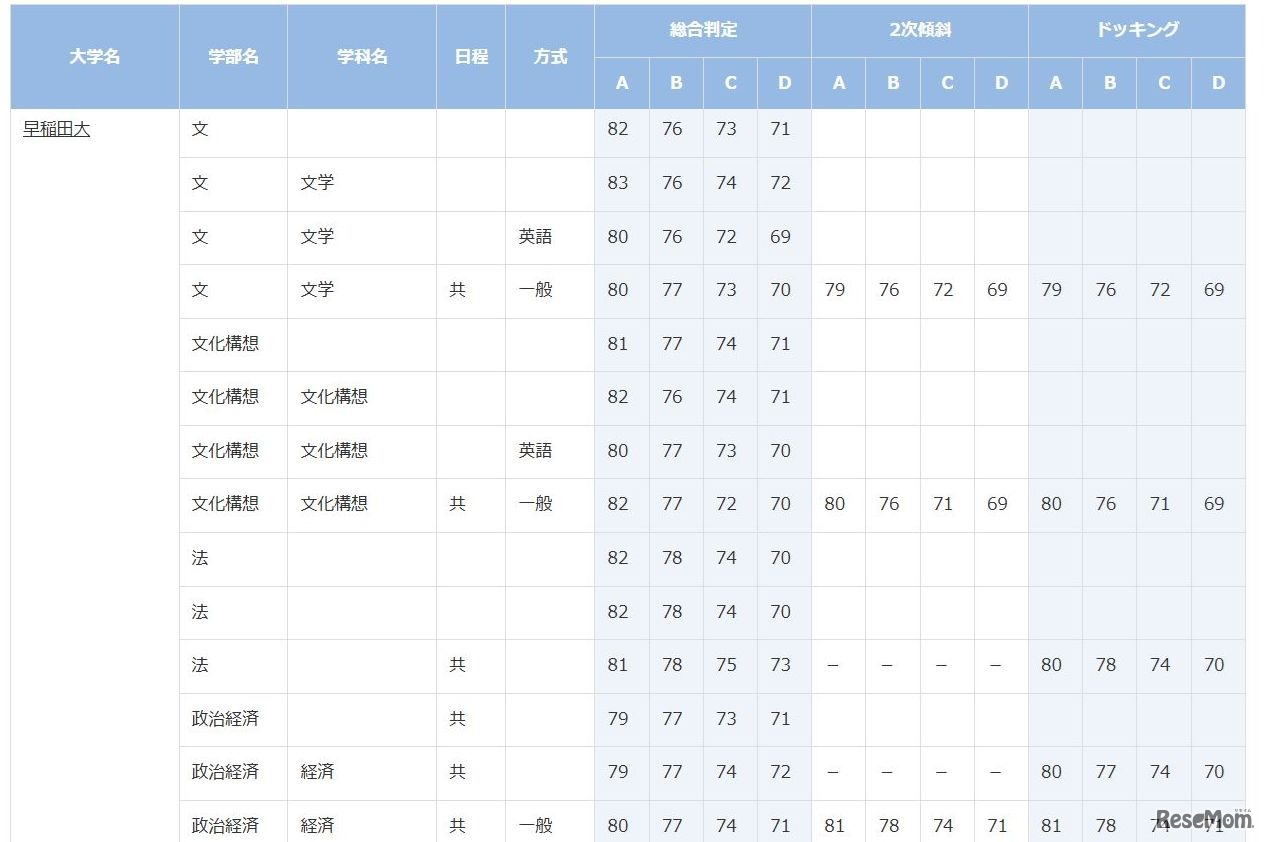Select the A header under 総合判定
1267x842 pixels.
622,84
